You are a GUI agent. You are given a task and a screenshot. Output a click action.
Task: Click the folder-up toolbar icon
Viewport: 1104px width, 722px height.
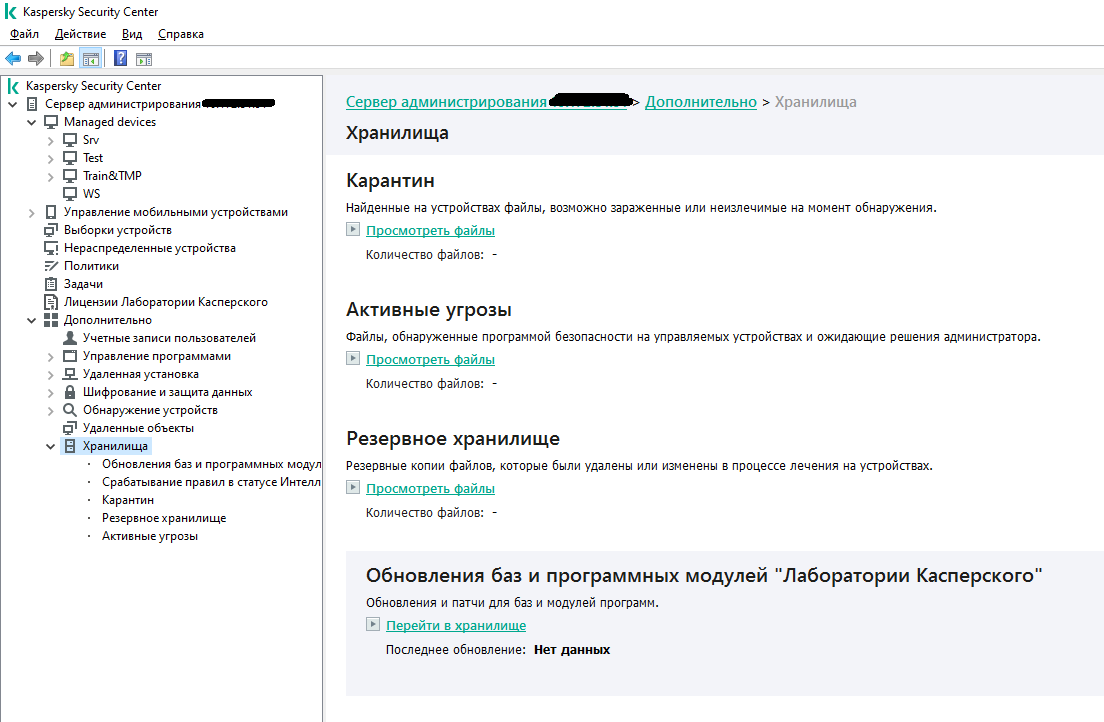[x=67, y=58]
